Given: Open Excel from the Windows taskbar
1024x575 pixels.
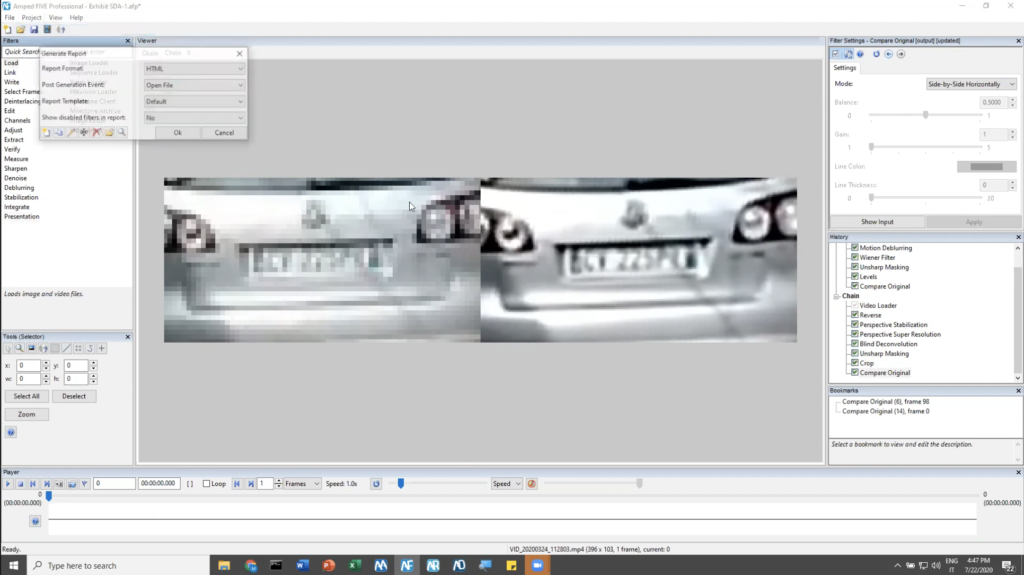Looking at the screenshot, I should pos(355,565).
